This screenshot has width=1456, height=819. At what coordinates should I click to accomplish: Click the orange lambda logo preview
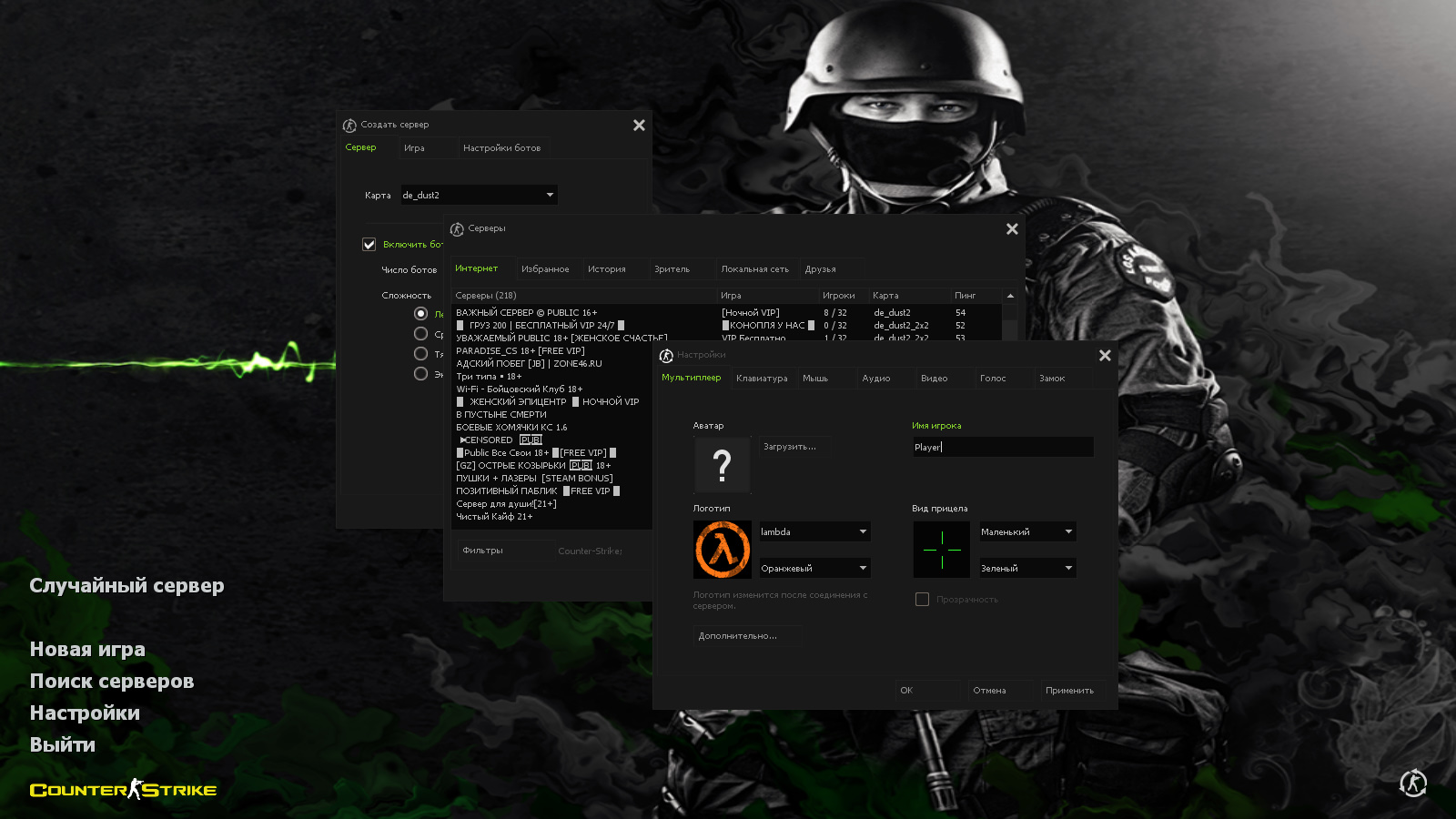(722, 550)
